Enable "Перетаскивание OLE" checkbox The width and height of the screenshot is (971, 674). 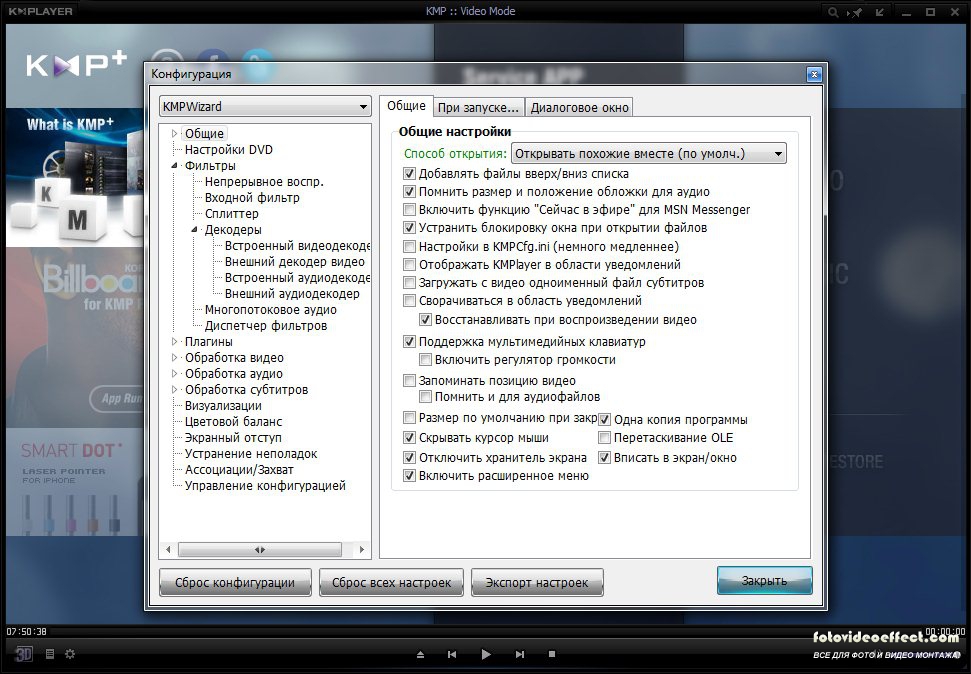tap(604, 437)
